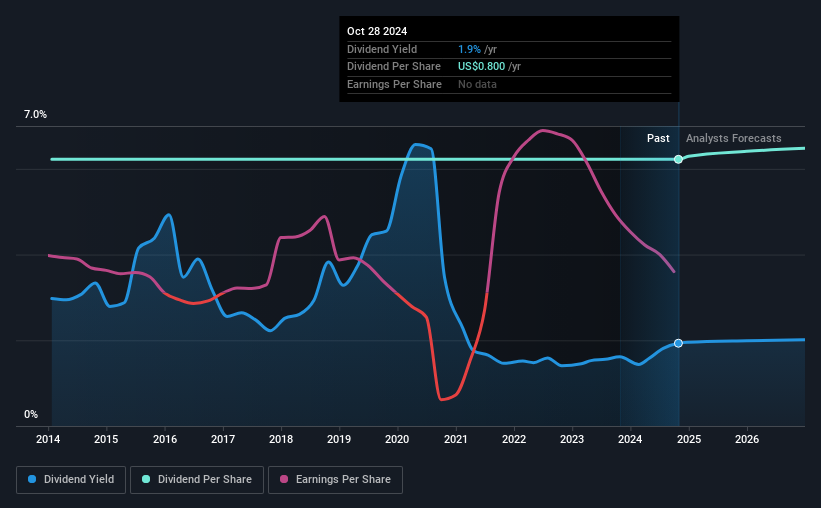
Task: Click the 7.0% axis label
Action: tap(35, 114)
